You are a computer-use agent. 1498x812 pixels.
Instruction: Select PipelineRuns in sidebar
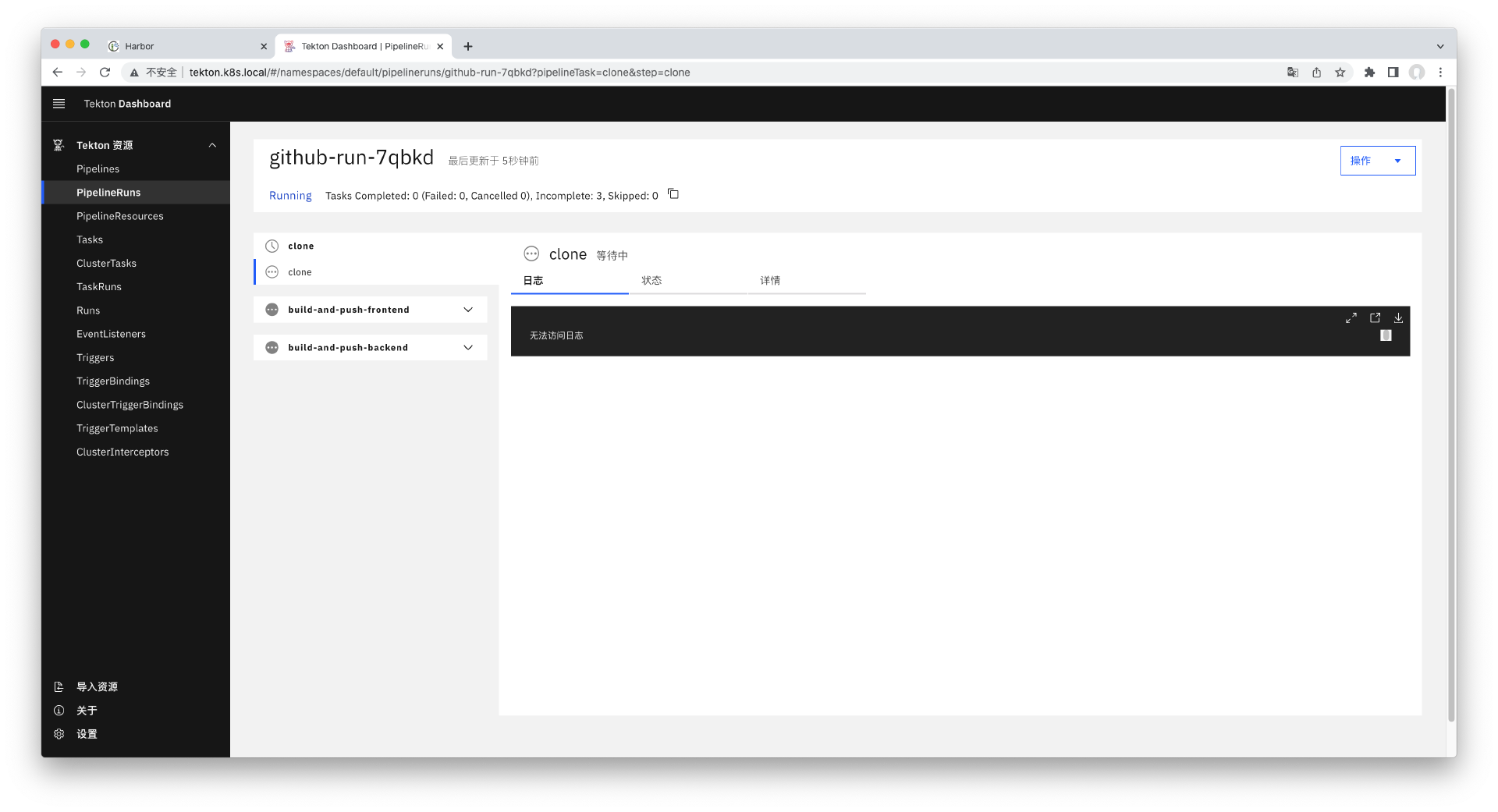point(137,193)
